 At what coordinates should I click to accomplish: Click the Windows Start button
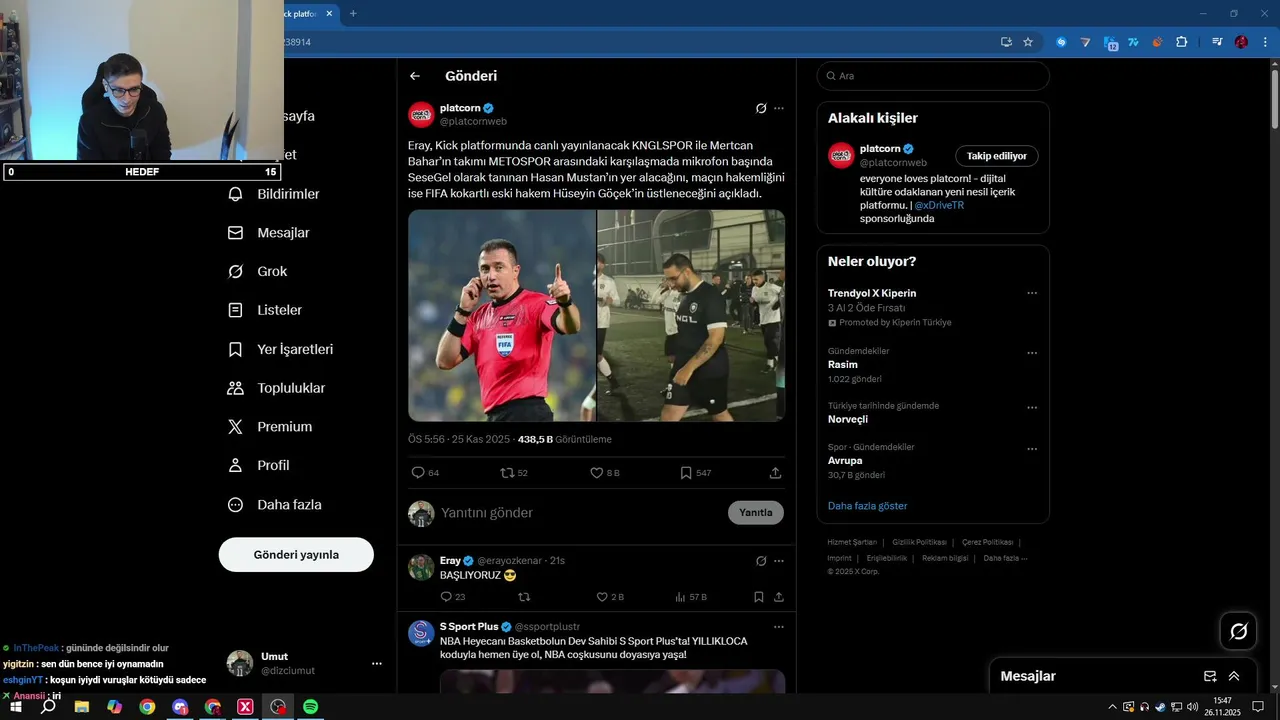pyautogui.click(x=16, y=706)
